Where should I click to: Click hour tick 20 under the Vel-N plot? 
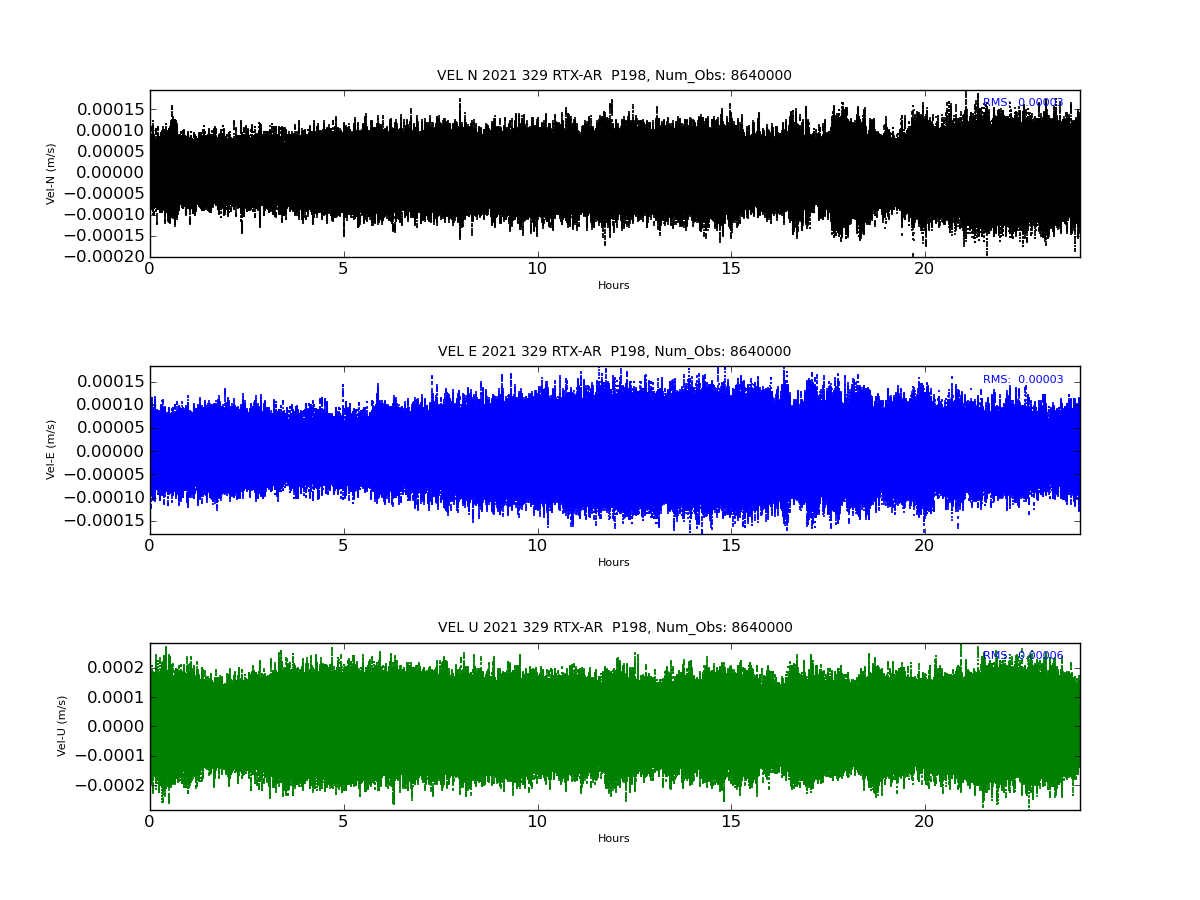tap(924, 268)
